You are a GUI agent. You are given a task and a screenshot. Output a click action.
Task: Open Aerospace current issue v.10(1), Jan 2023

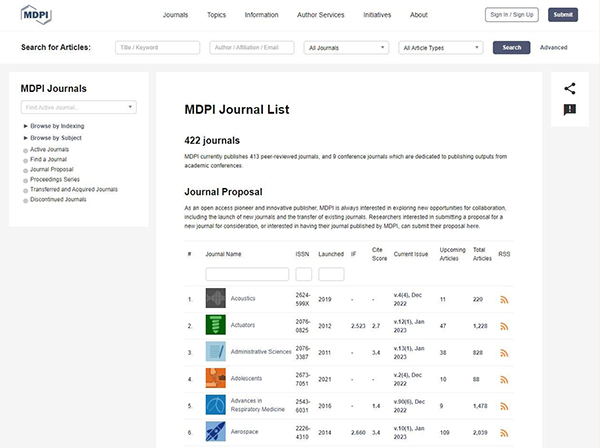409,432
